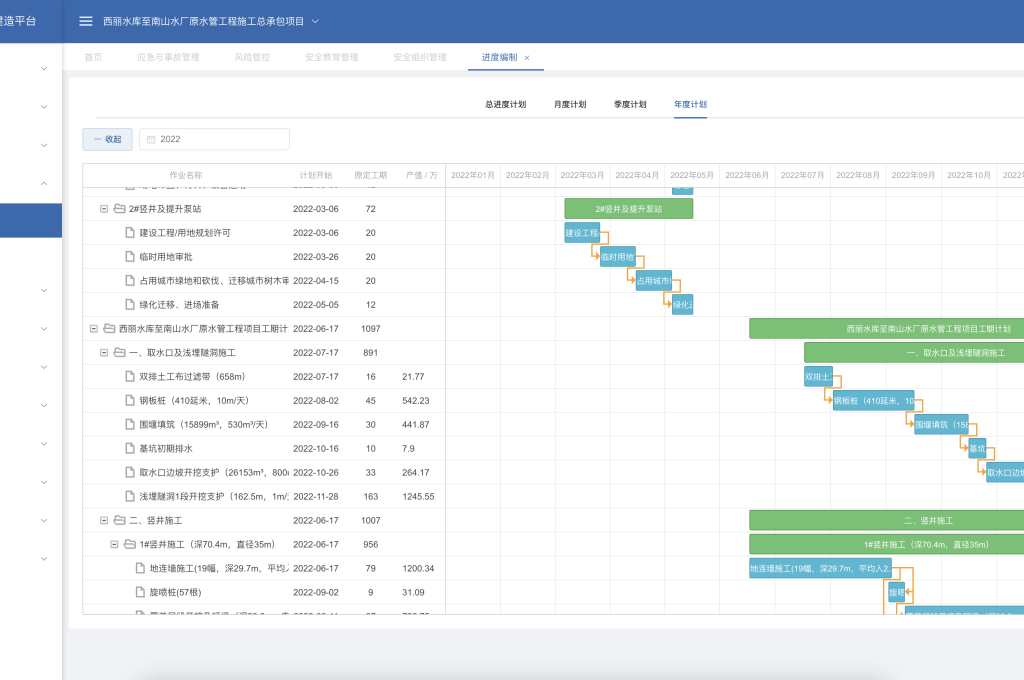Image resolution: width=1024 pixels, height=680 pixels.
Task: Click the green 二、竖井施工 Gantt bar
Action: [x=886, y=521]
